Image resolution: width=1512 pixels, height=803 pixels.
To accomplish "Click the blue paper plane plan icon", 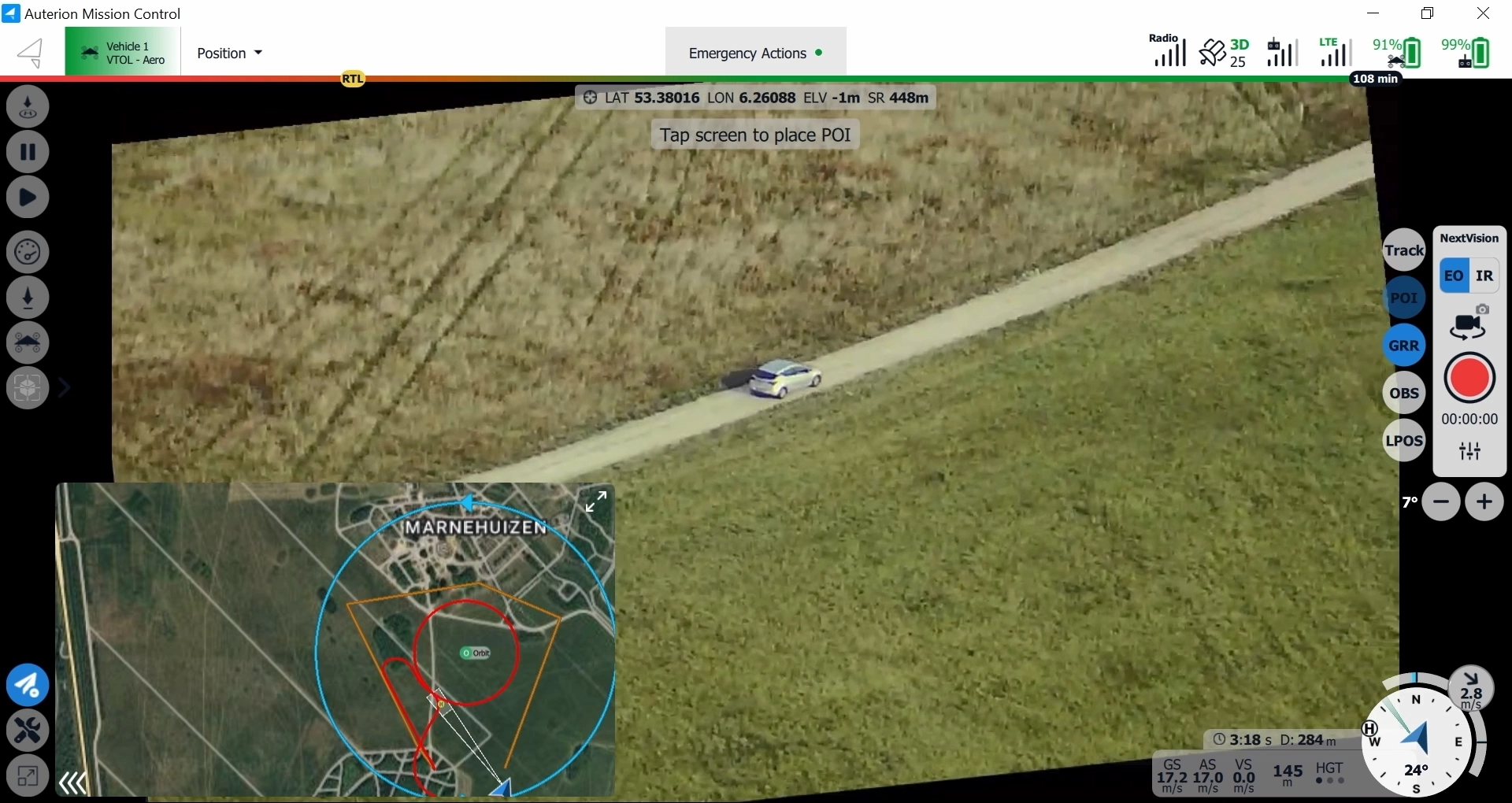I will [x=28, y=686].
